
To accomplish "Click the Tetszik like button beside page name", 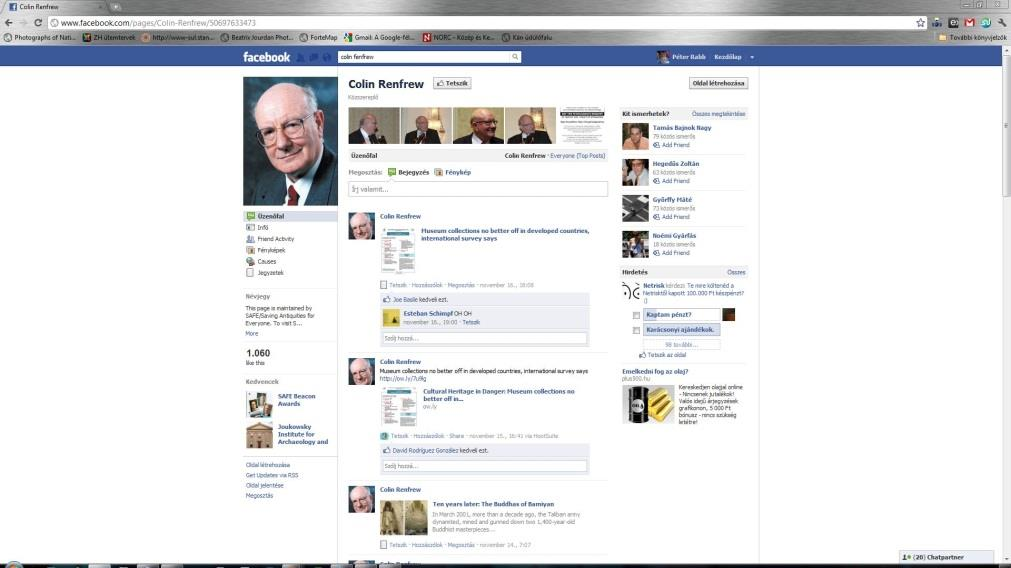I will coord(452,83).
